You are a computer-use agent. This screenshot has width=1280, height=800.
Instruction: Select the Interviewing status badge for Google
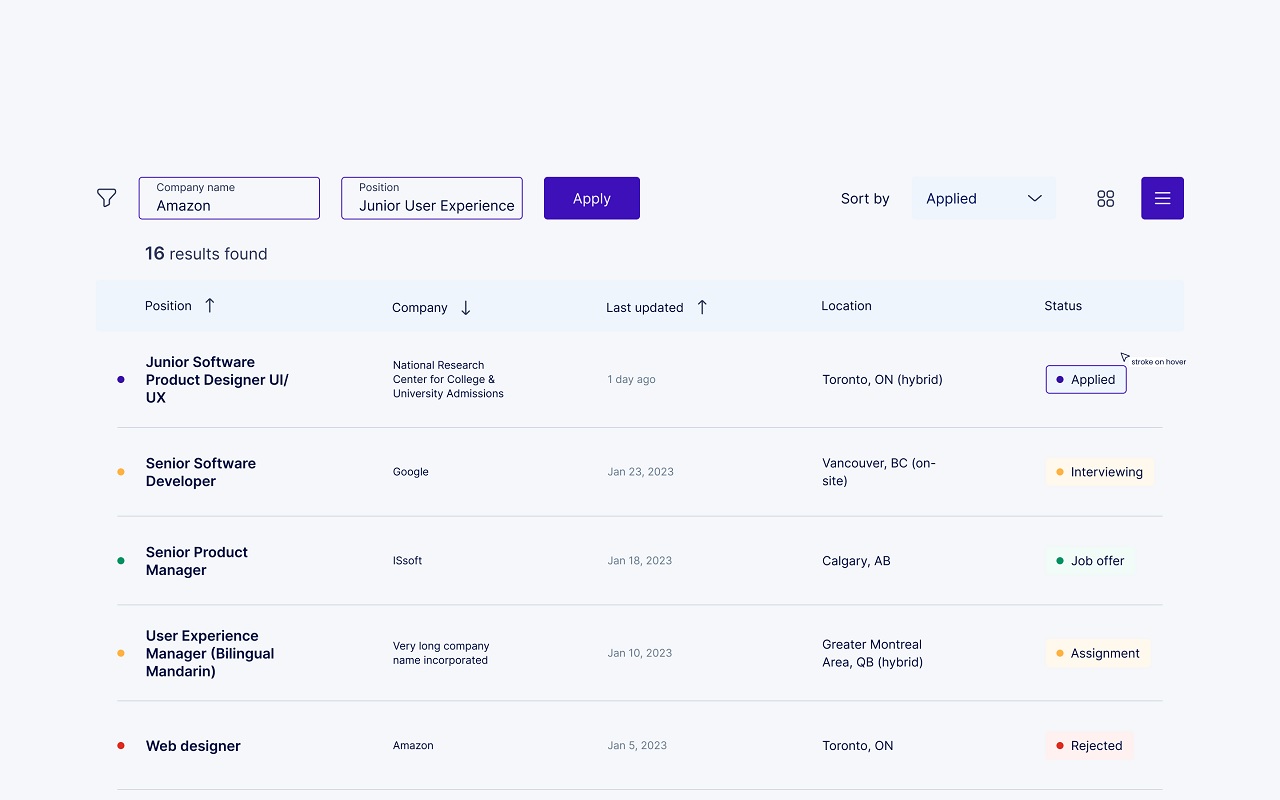click(1100, 471)
